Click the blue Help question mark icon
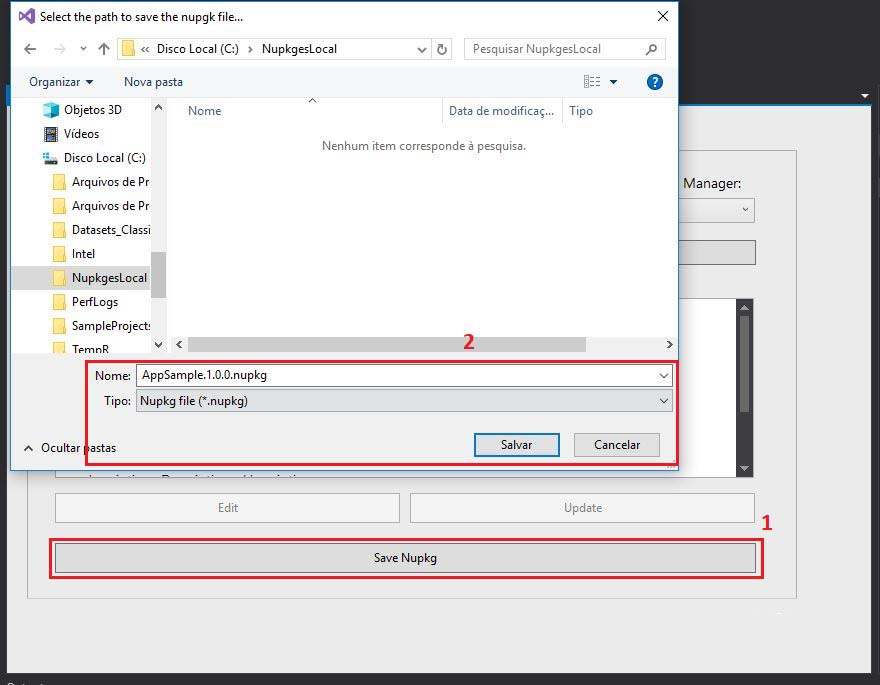Viewport: 880px width, 685px height. (x=655, y=82)
